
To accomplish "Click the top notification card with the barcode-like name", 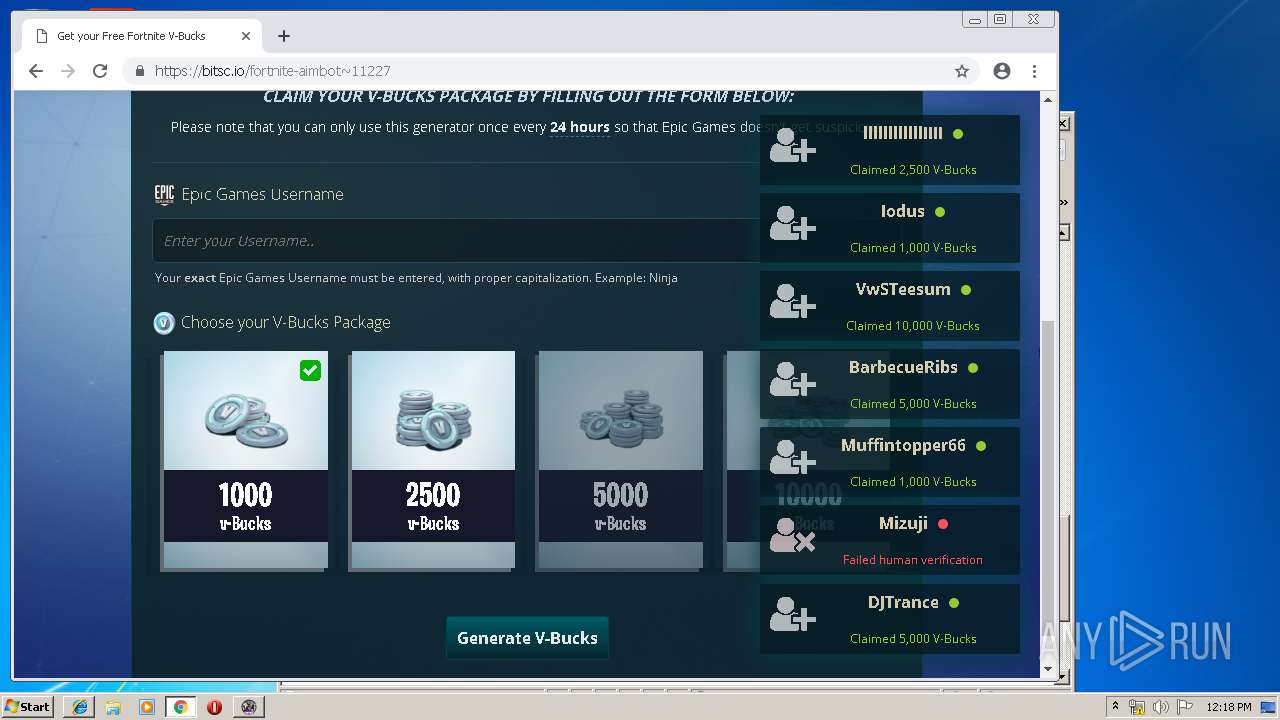I will pos(890,150).
